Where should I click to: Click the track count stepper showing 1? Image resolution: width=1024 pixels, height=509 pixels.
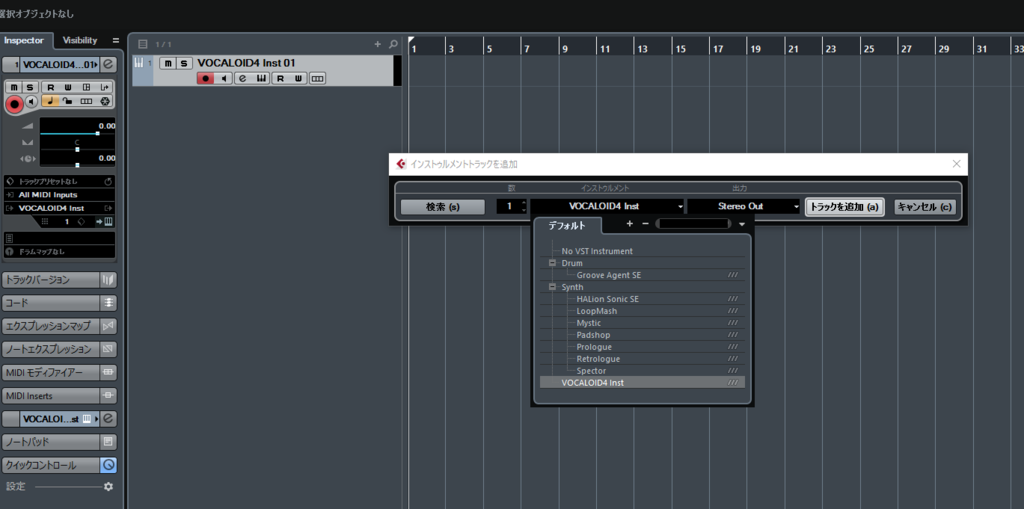511,206
